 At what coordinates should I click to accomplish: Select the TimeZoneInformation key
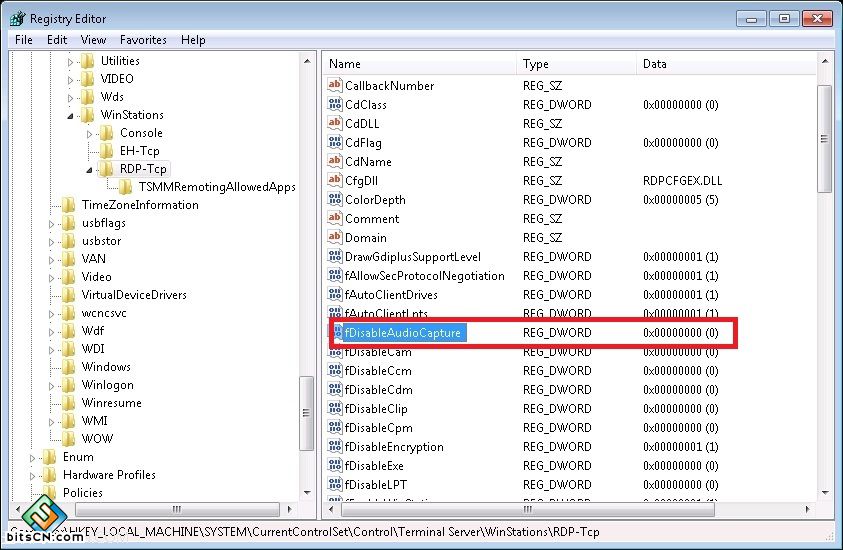(x=140, y=205)
